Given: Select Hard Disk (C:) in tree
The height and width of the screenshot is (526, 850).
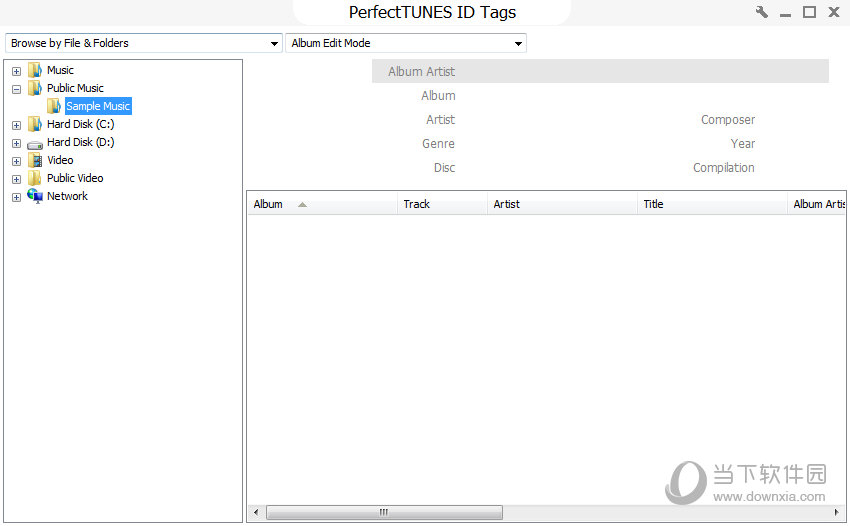Looking at the screenshot, I should click(x=81, y=124).
